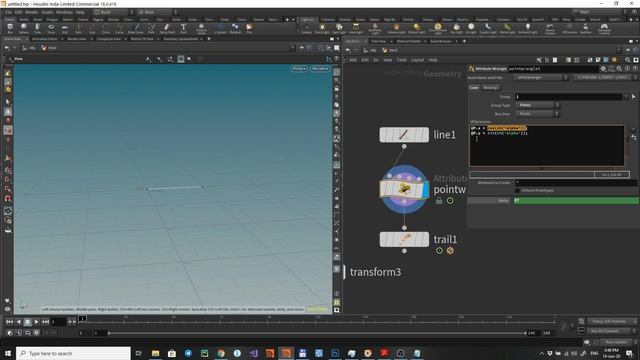Screen dimensions: 640x360
Task: Open parameter gear menu for Attribute Wrangle
Action: click(603, 69)
